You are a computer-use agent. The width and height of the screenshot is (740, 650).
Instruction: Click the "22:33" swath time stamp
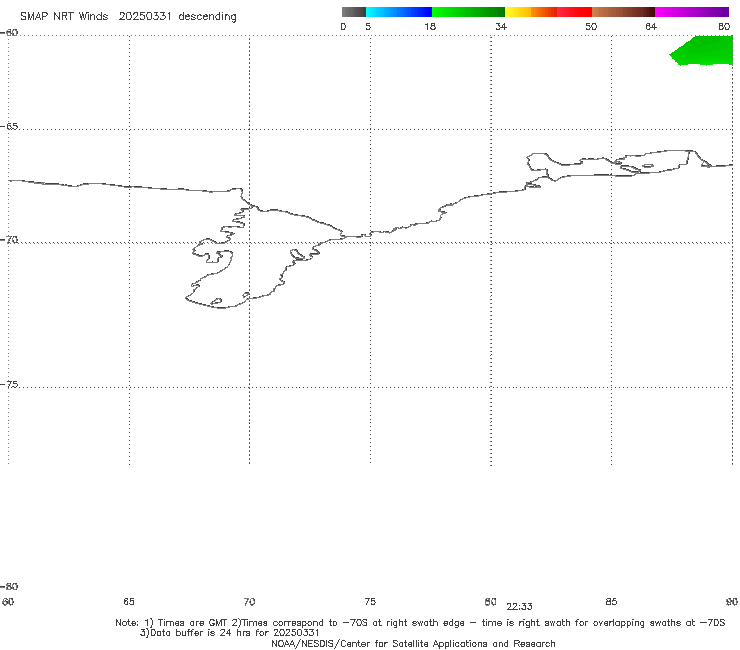tap(520, 607)
